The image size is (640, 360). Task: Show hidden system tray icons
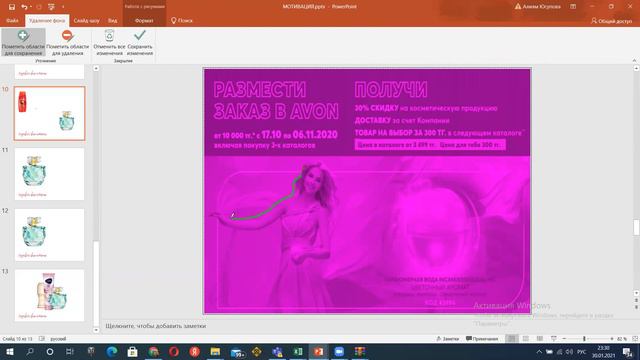(x=539, y=351)
